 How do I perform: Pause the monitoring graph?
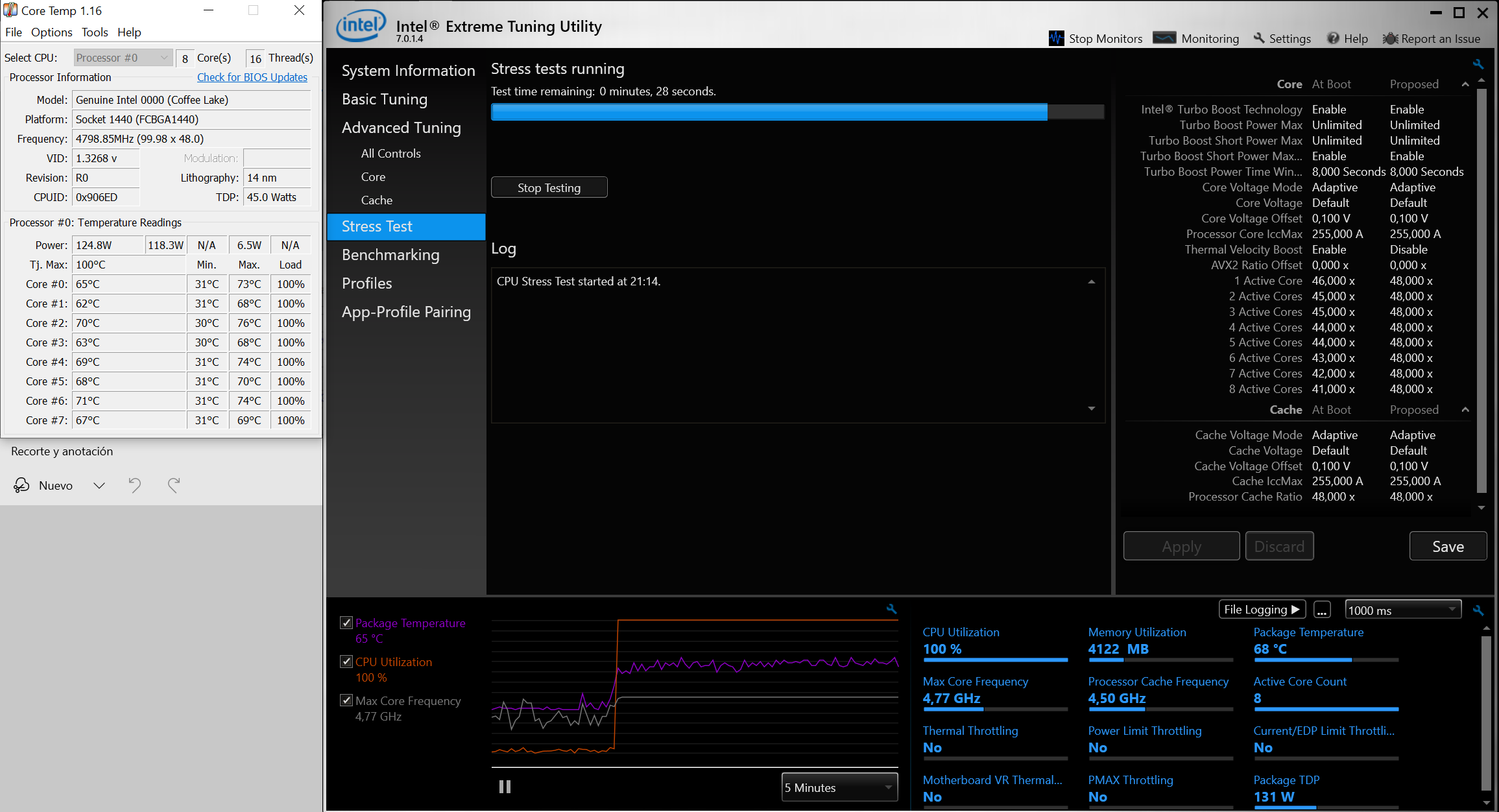click(x=505, y=787)
